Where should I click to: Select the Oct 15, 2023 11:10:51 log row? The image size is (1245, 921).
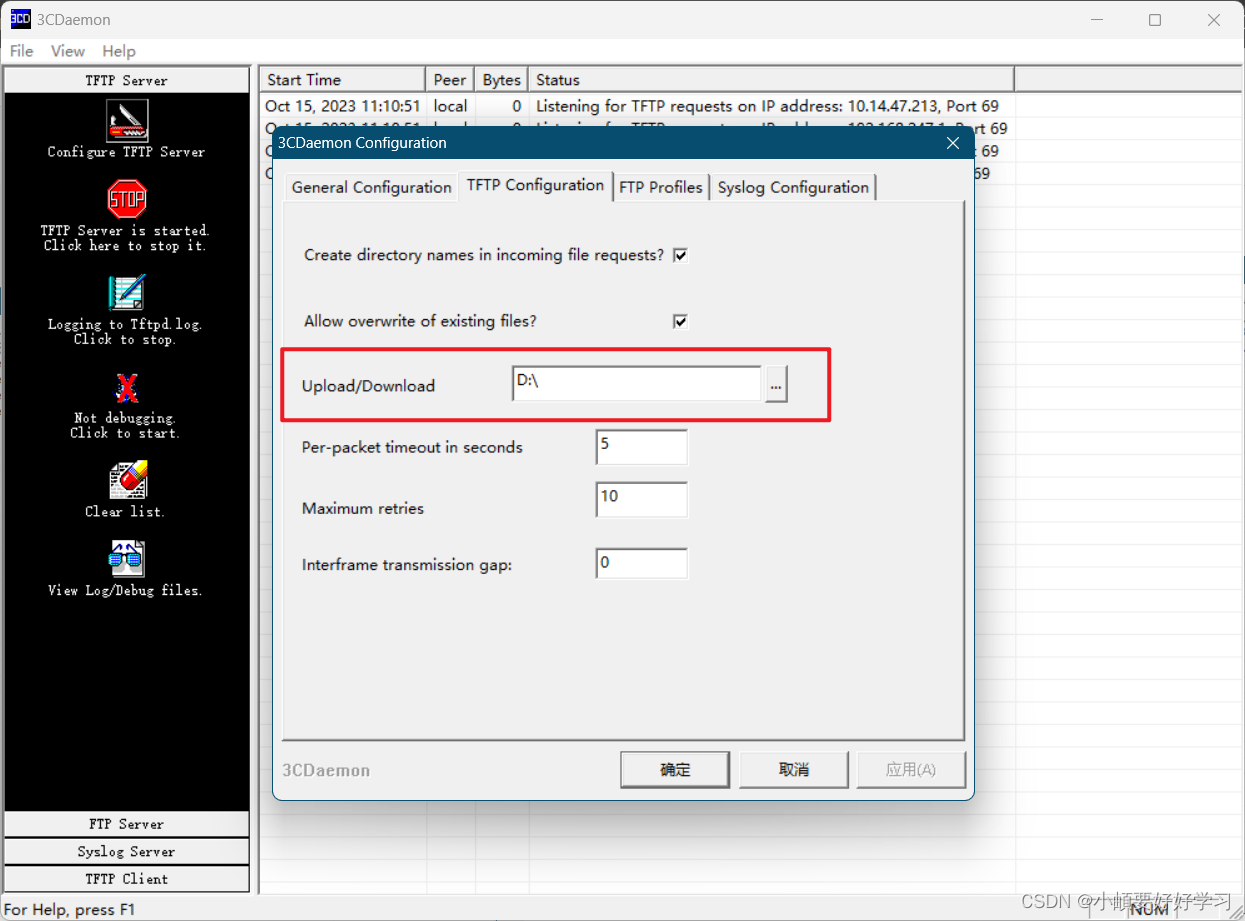(637, 106)
